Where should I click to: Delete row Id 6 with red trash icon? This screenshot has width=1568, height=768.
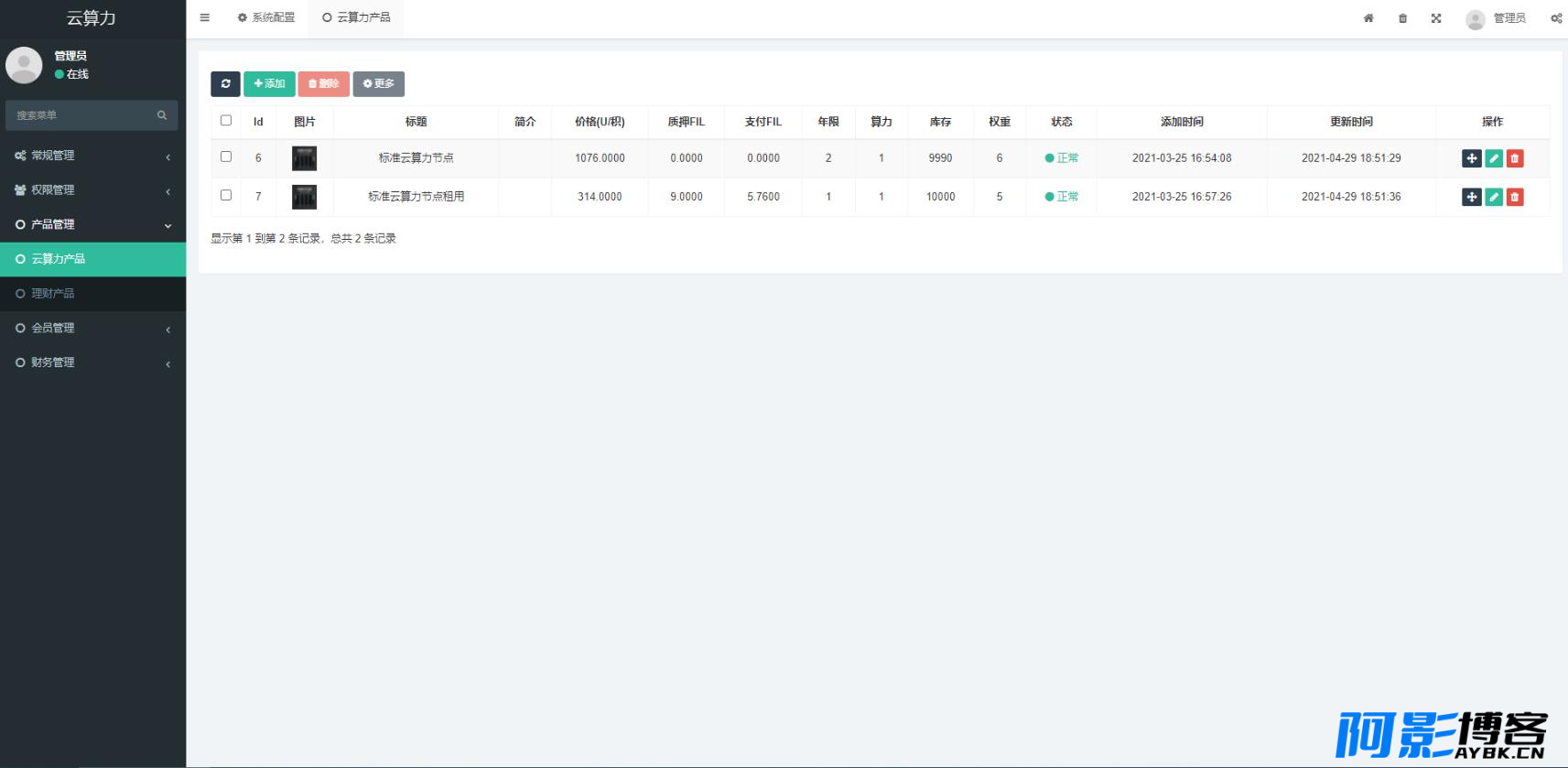(1515, 158)
